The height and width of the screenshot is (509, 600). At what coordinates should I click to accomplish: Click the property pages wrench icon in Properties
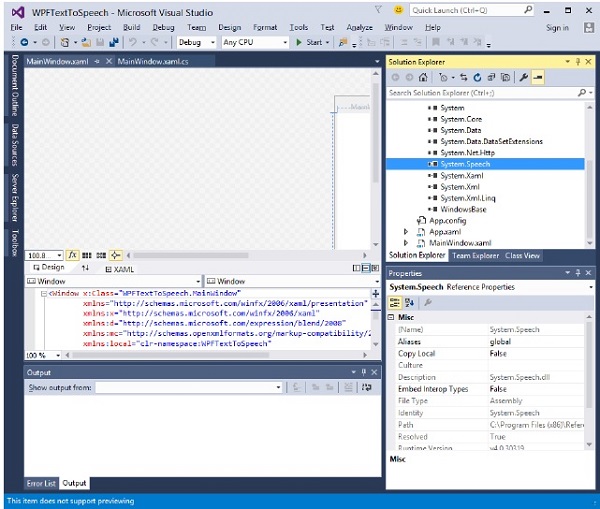428,302
